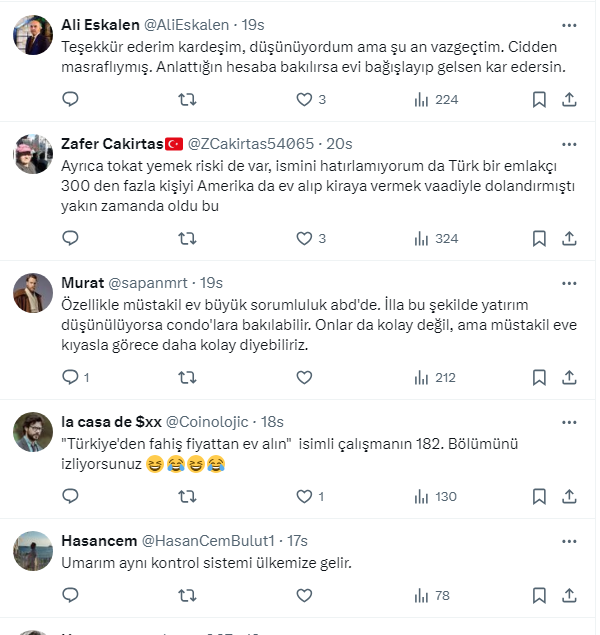The height and width of the screenshot is (635, 600).
Task: Open more options on Ali Eskalen's tweet
Action: (x=569, y=24)
